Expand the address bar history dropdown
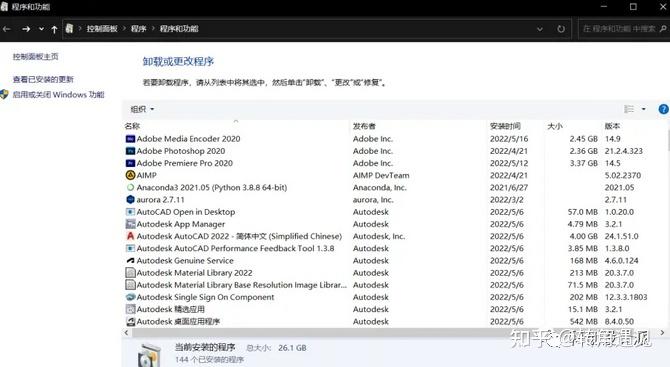Image resolution: width=670 pixels, height=367 pixels. tap(540, 29)
